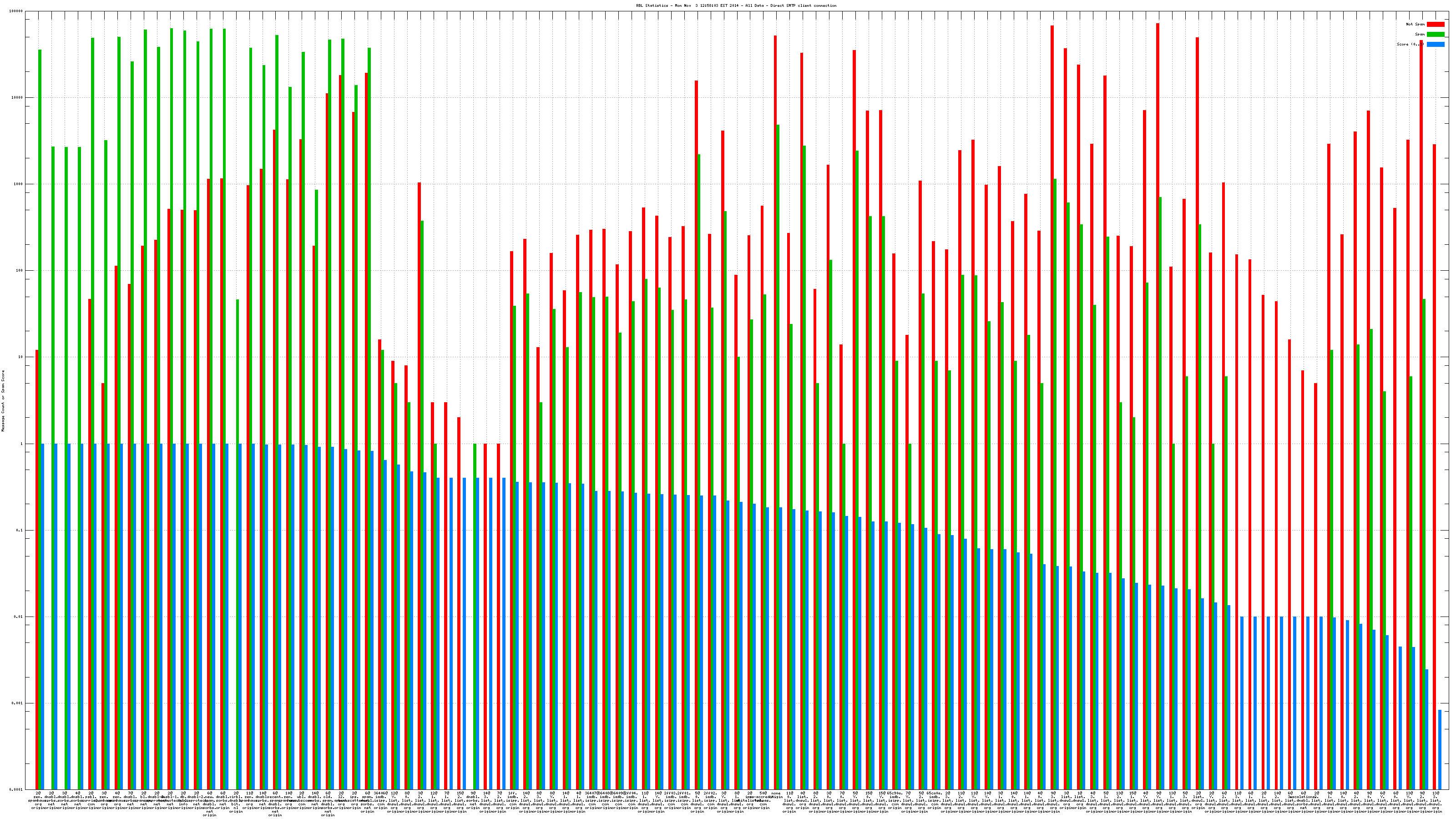Image resolution: width=1456 pixels, height=819 pixels.
Task: Click the rightmost blue score bar
Action: coord(1440,749)
